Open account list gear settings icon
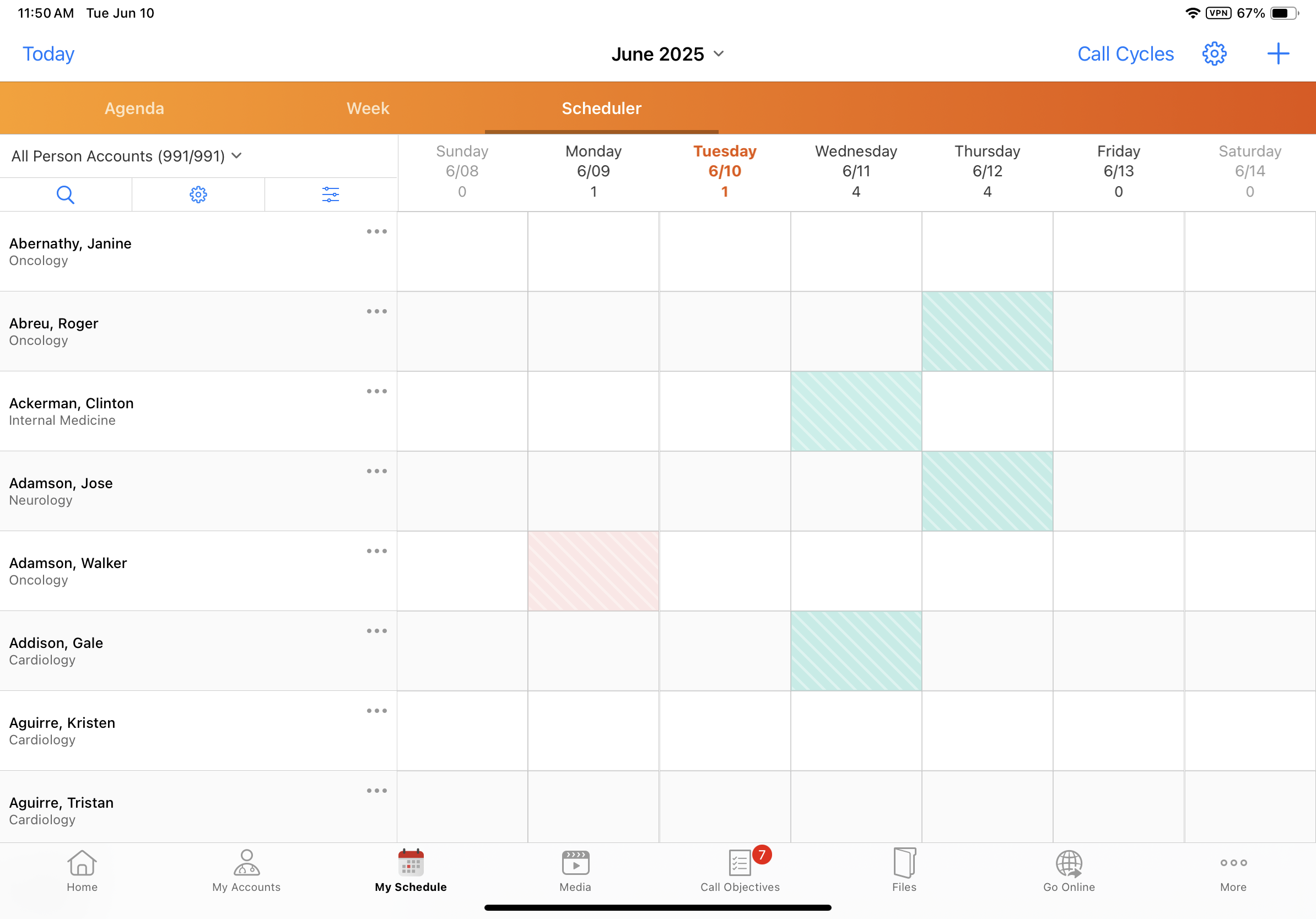Screen dimensions: 1316x919 pyautogui.click(x=198, y=195)
